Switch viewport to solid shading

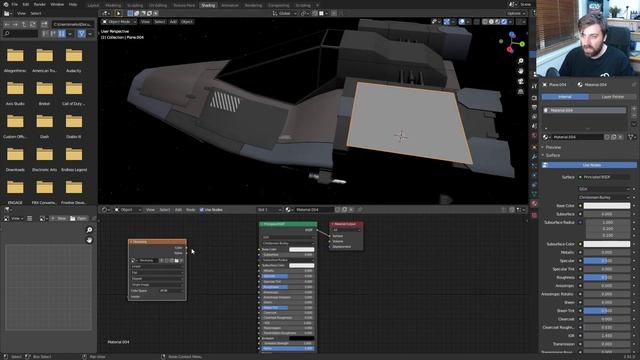pyautogui.click(x=491, y=22)
